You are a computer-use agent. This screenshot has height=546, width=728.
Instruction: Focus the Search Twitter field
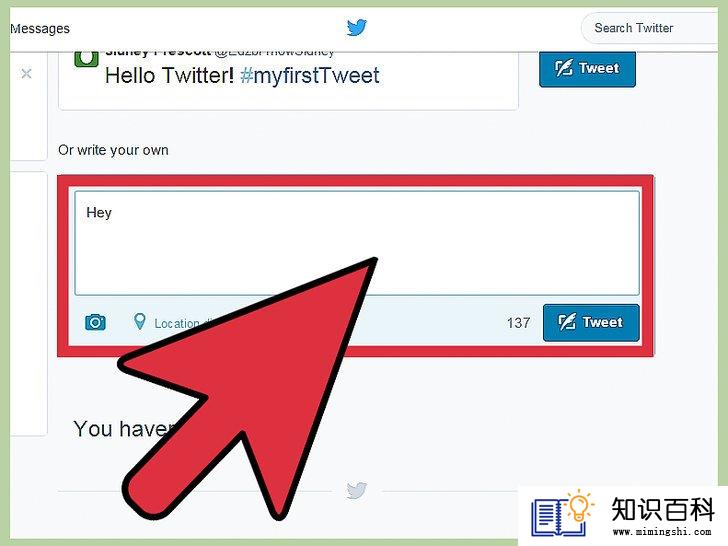point(650,28)
